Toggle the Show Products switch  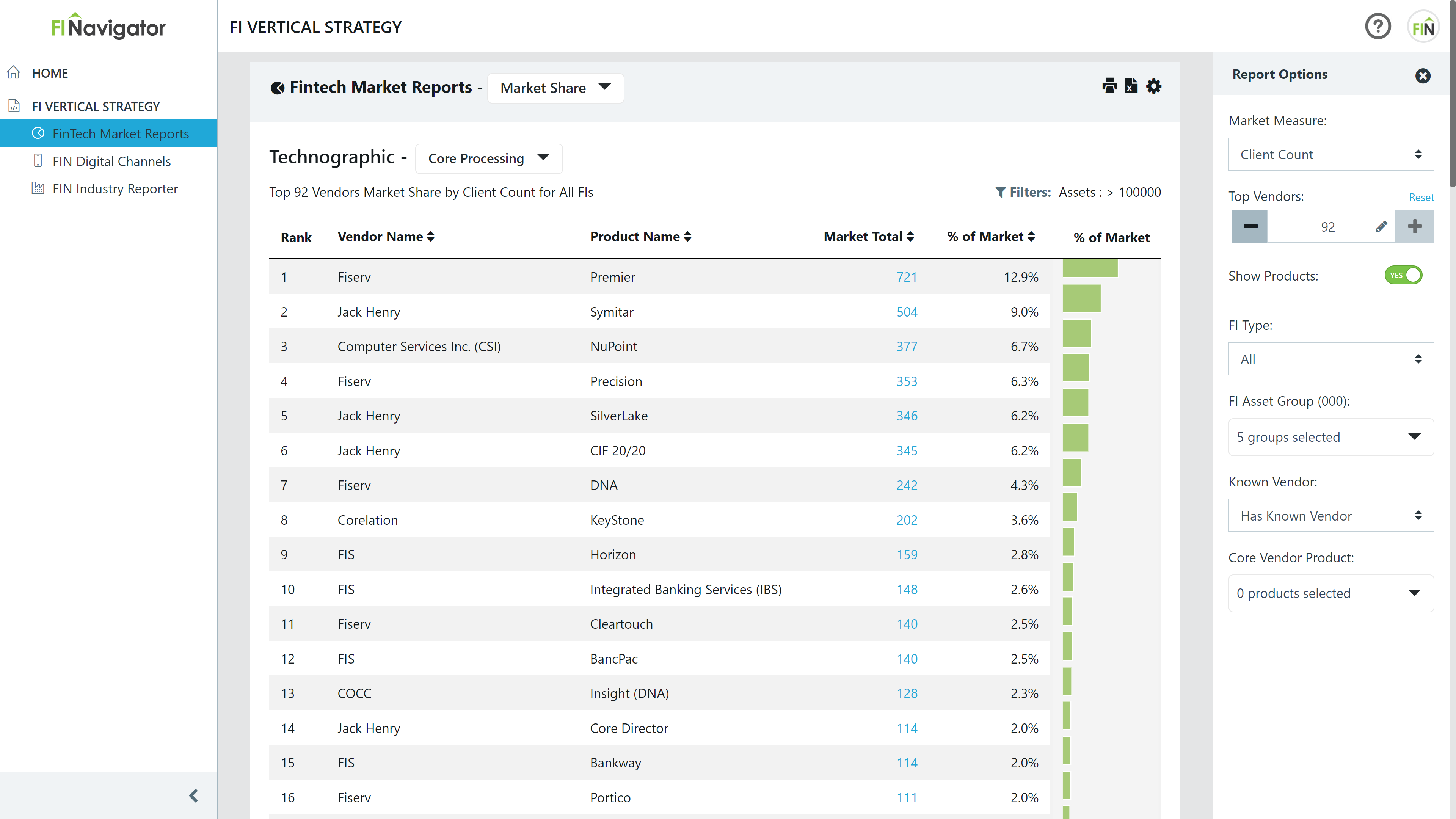coord(1403,275)
